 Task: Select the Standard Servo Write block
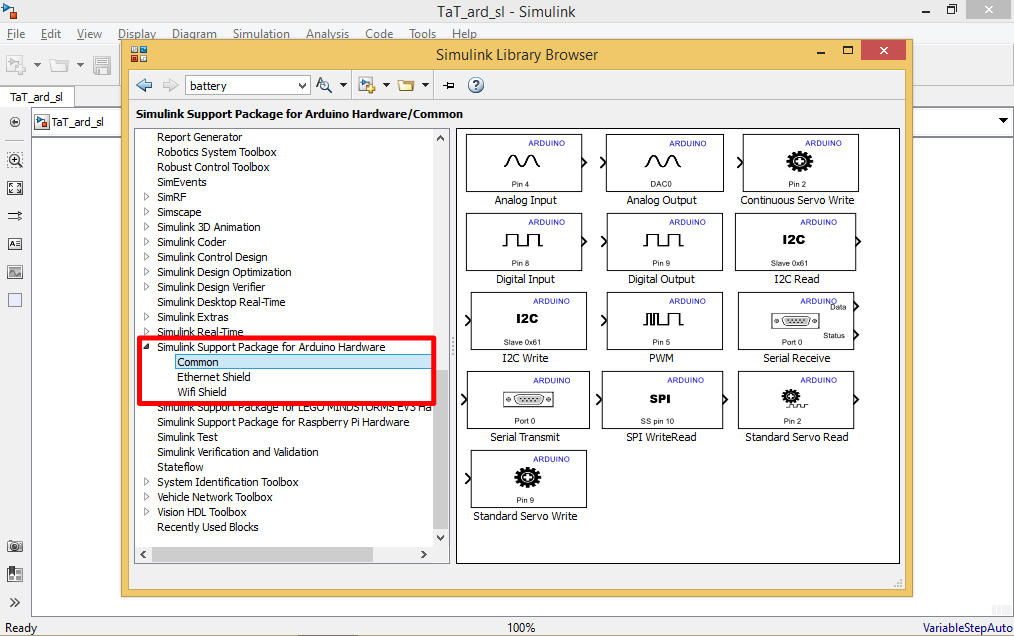pos(529,479)
